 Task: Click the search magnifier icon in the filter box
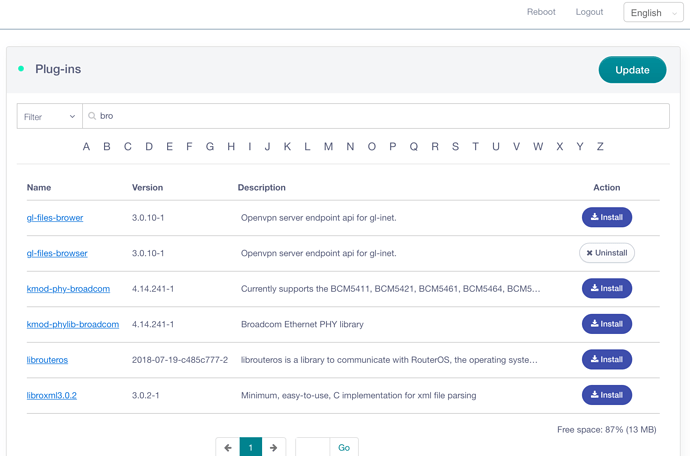tap(92, 116)
